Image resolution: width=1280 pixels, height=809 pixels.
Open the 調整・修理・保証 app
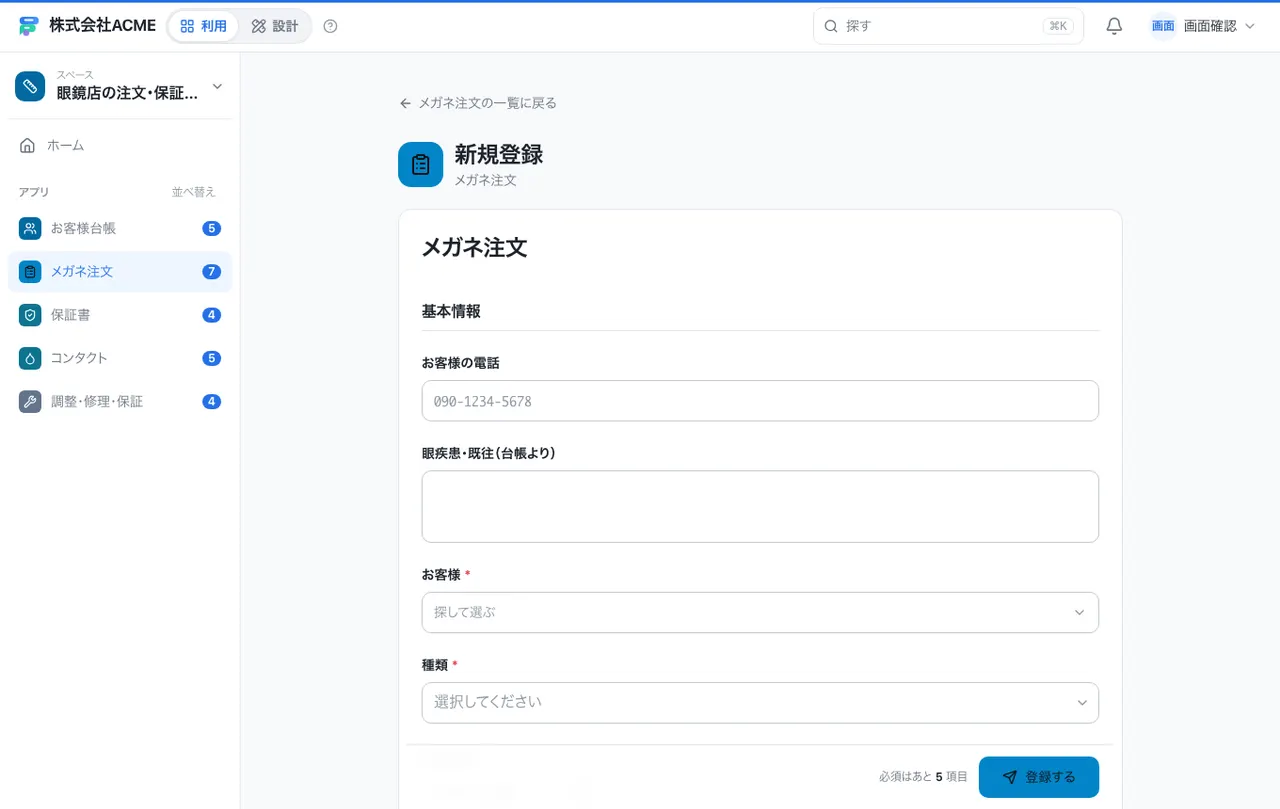point(120,401)
